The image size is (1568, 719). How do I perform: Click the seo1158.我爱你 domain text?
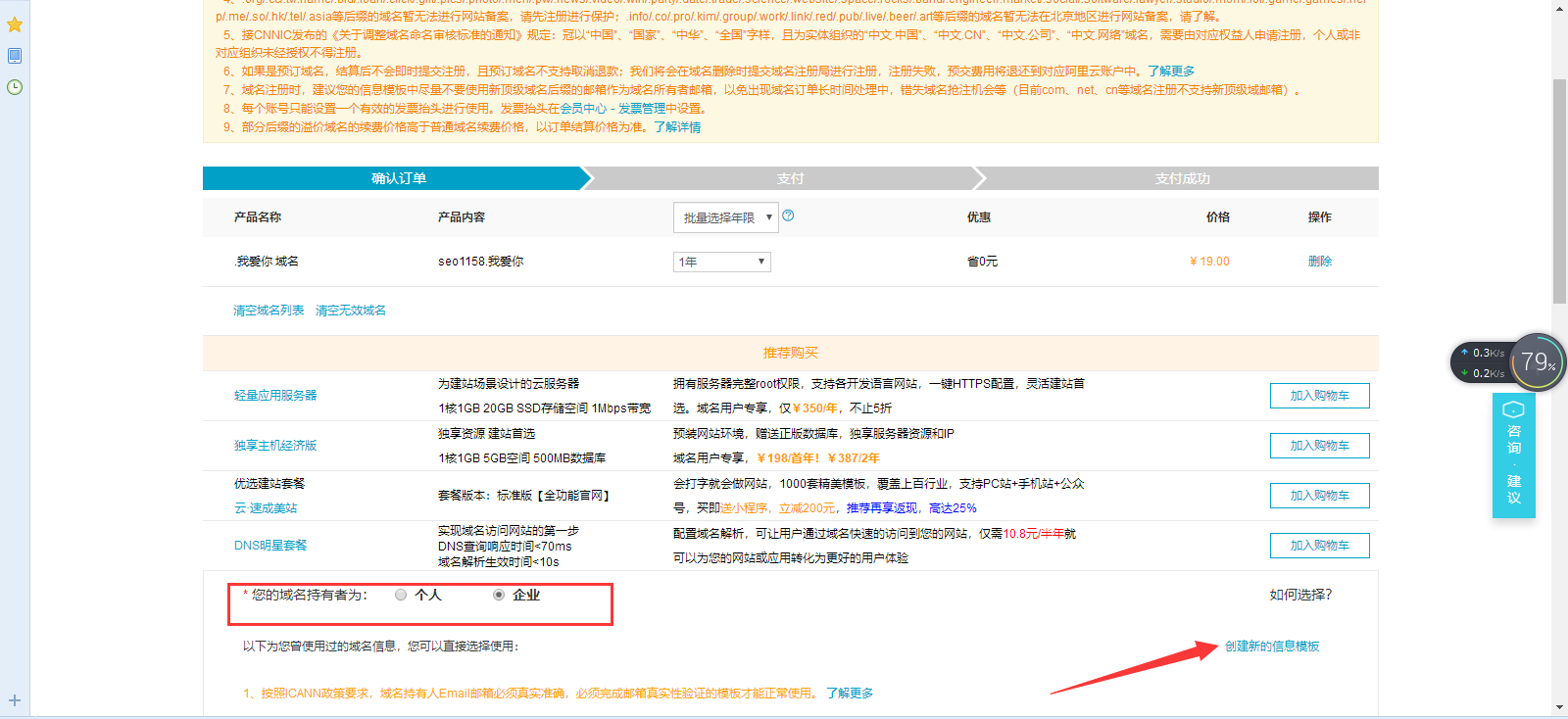coord(480,262)
